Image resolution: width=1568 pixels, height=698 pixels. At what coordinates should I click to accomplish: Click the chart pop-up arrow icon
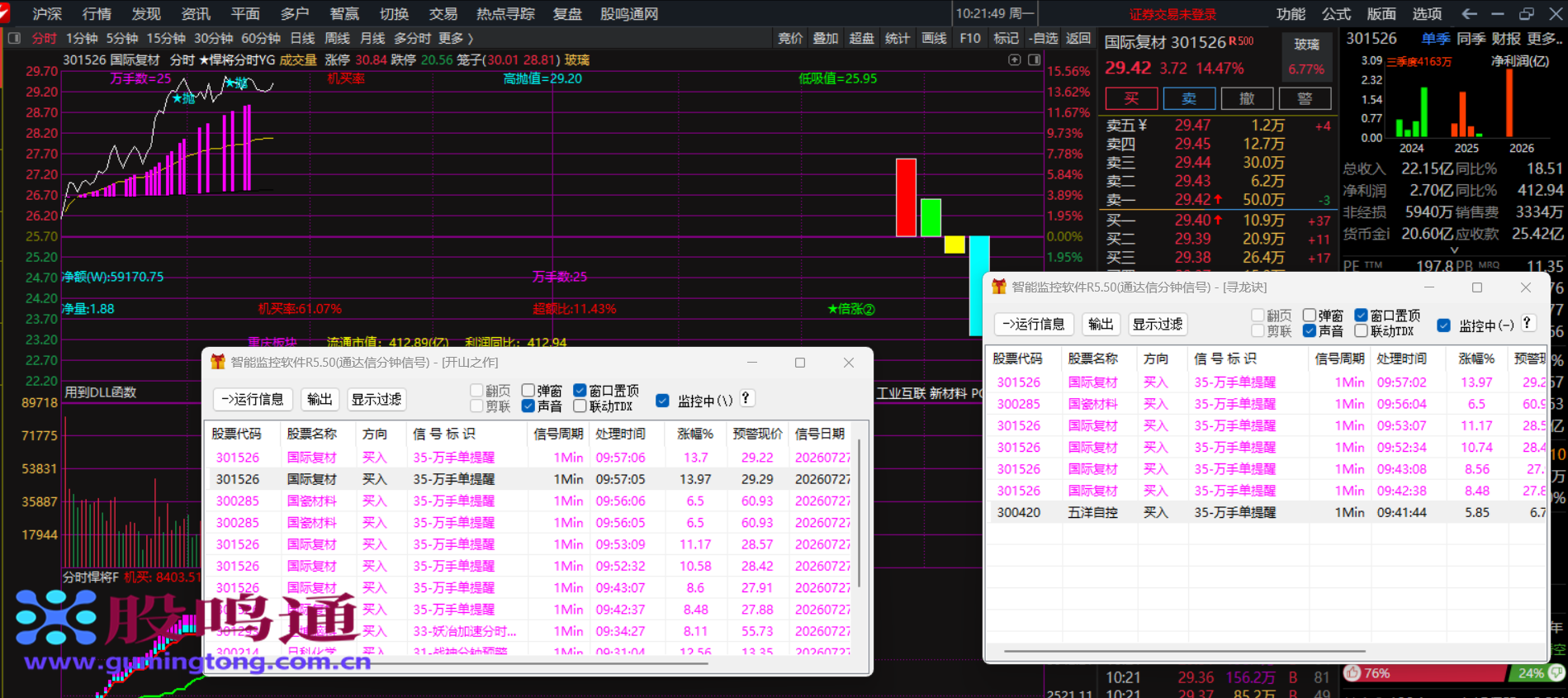tap(1015, 59)
